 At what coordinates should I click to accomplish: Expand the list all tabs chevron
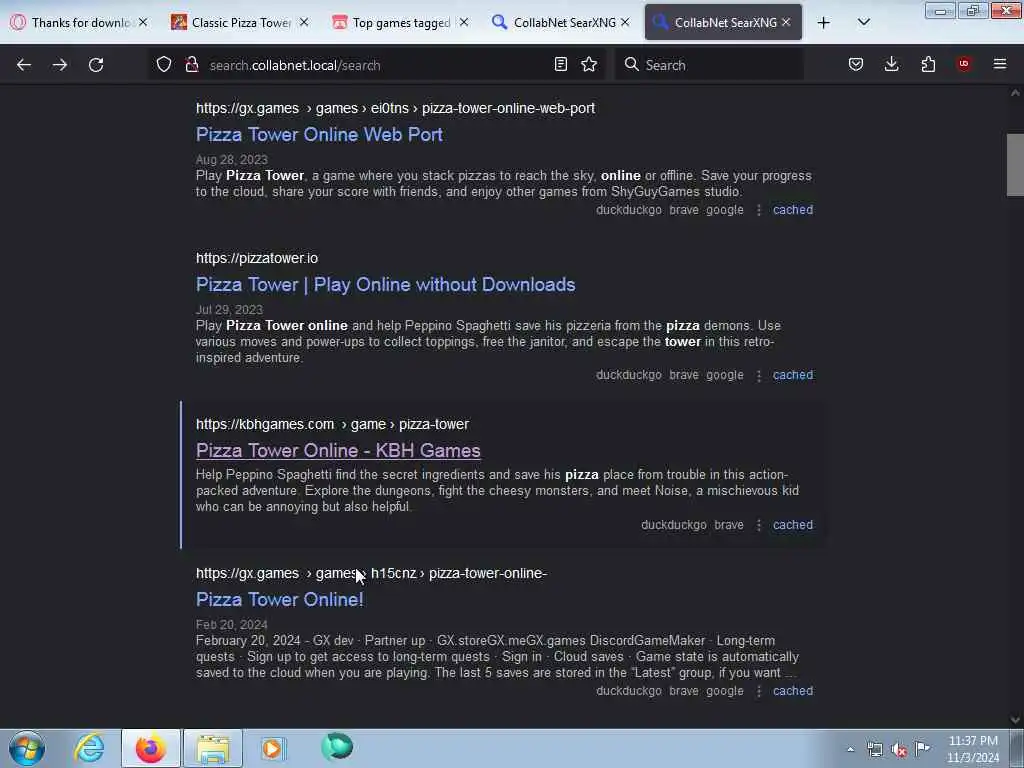tap(863, 22)
